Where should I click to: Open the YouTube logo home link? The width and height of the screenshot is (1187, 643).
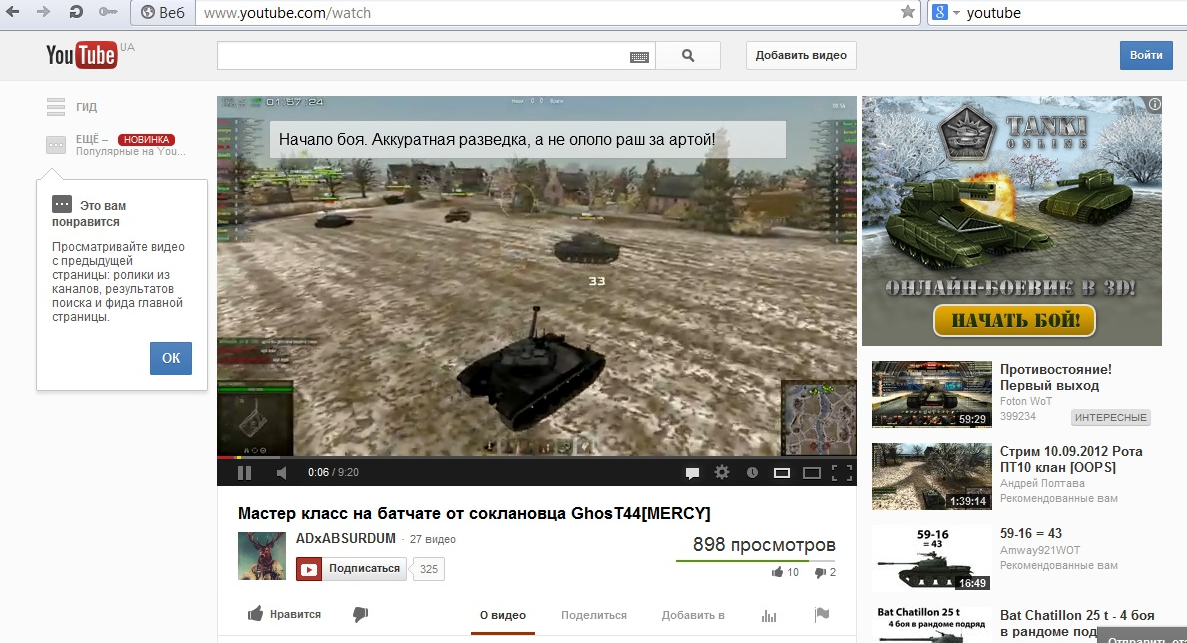click(82, 55)
